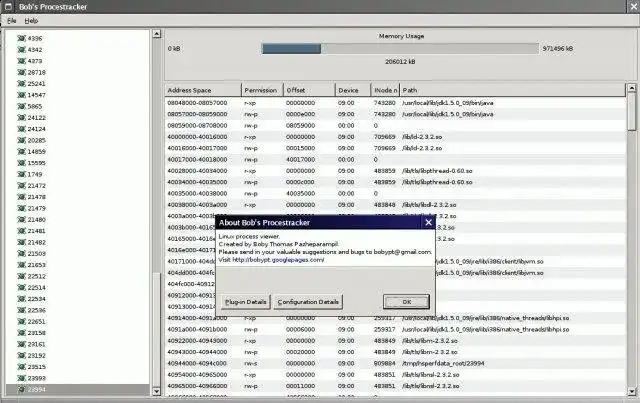
Task: Select process 21478 in the list
Action: click(36, 197)
